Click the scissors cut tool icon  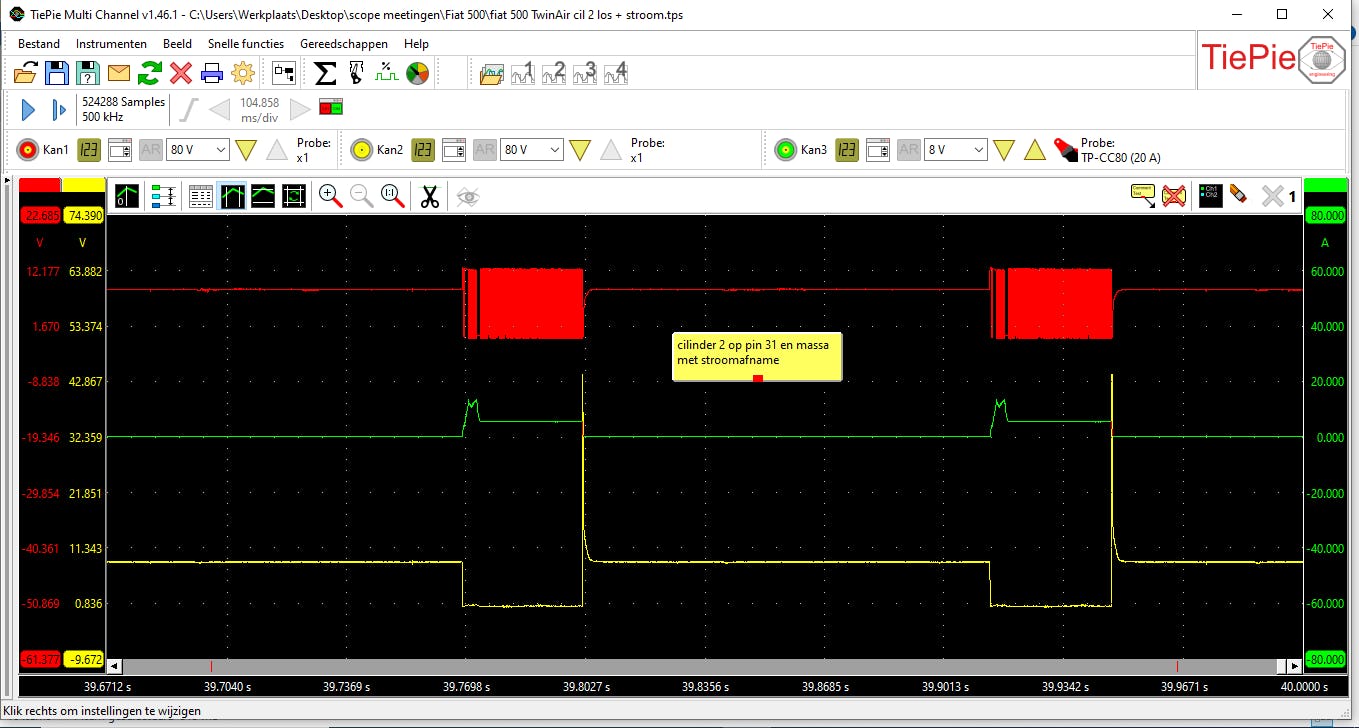pyautogui.click(x=430, y=197)
